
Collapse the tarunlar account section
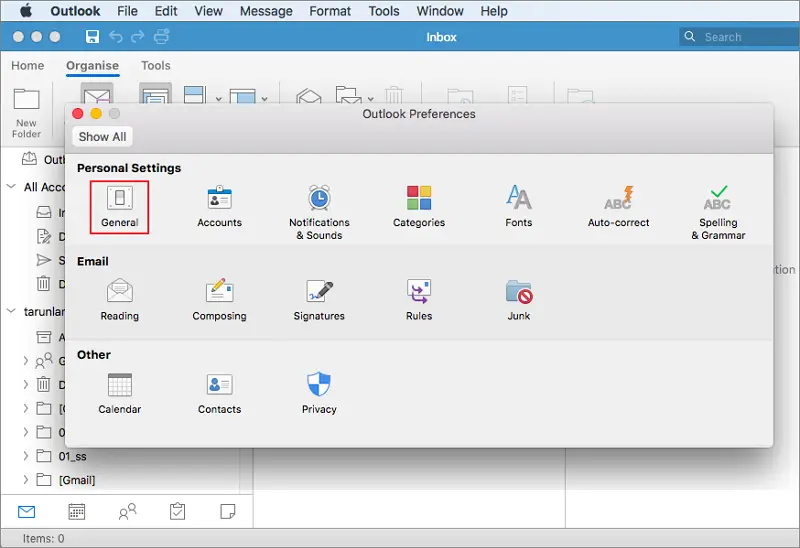pyautogui.click(x=11, y=311)
